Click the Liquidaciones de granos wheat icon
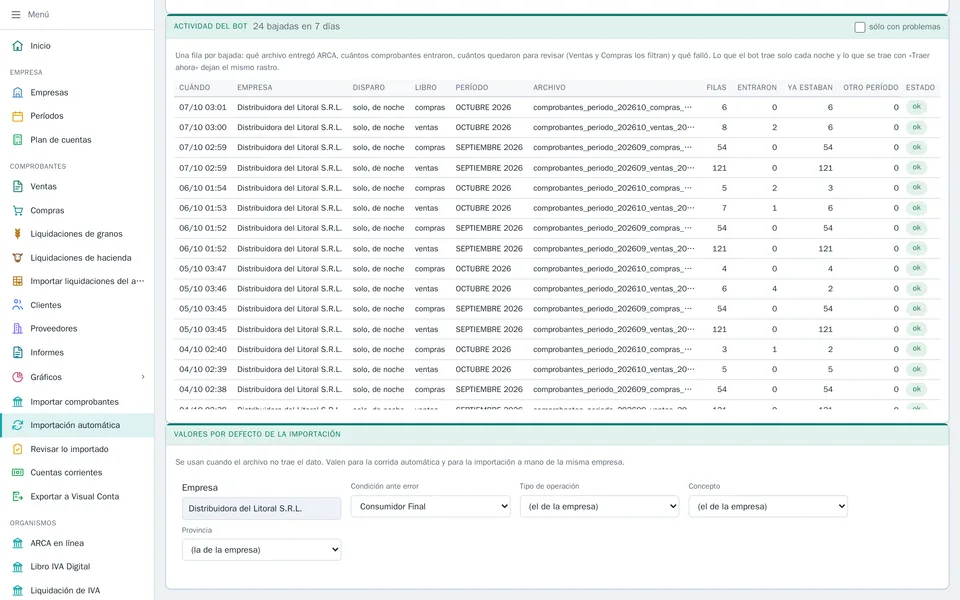 (x=18, y=233)
